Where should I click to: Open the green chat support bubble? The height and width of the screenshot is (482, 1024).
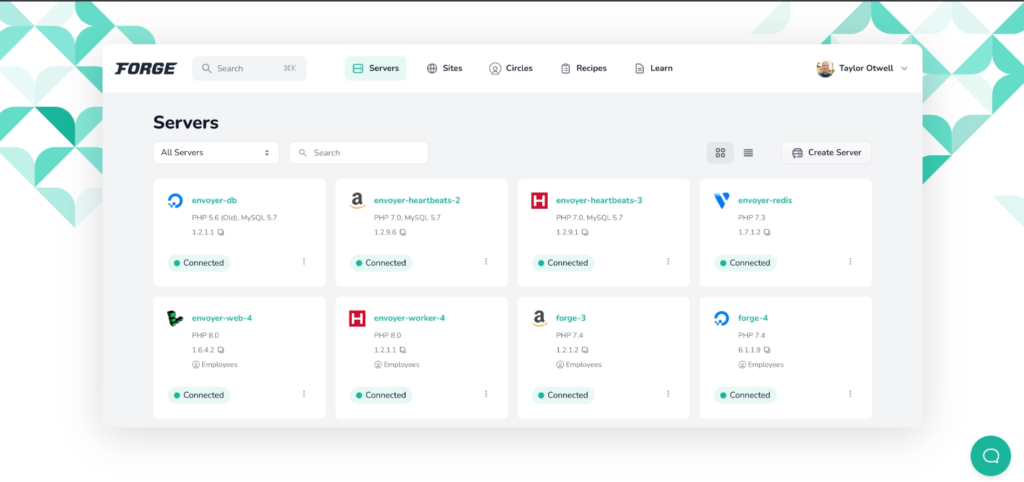[991, 456]
